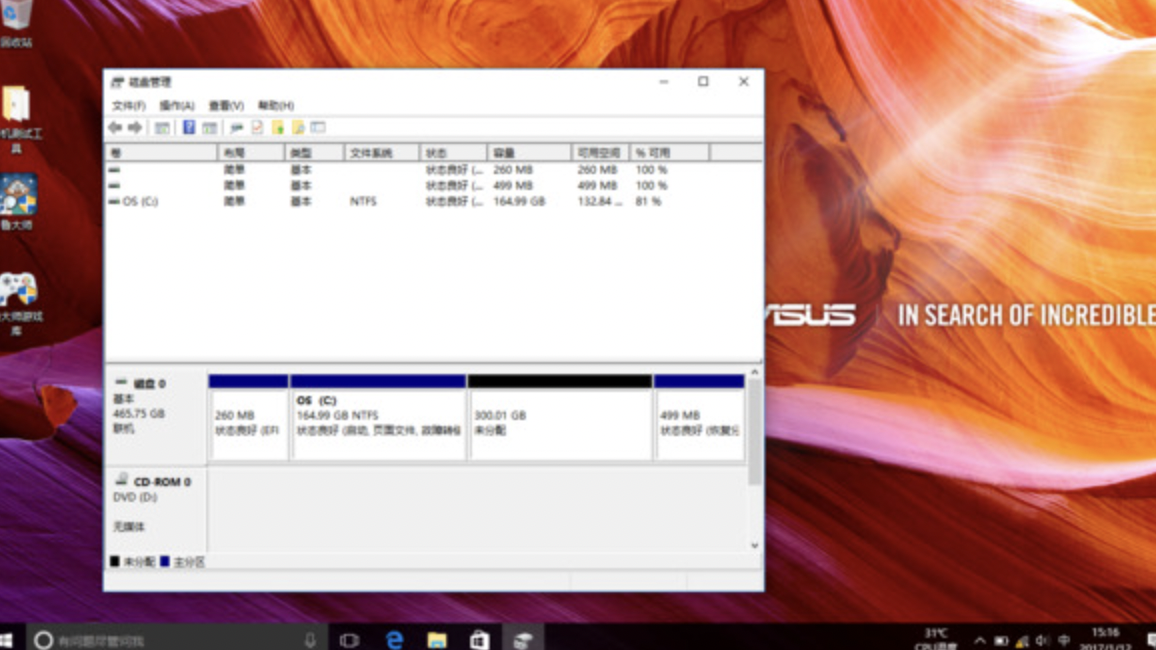Screen dimensions: 1156x650
Task: Click the Cortana microphone icon
Action: 310,640
